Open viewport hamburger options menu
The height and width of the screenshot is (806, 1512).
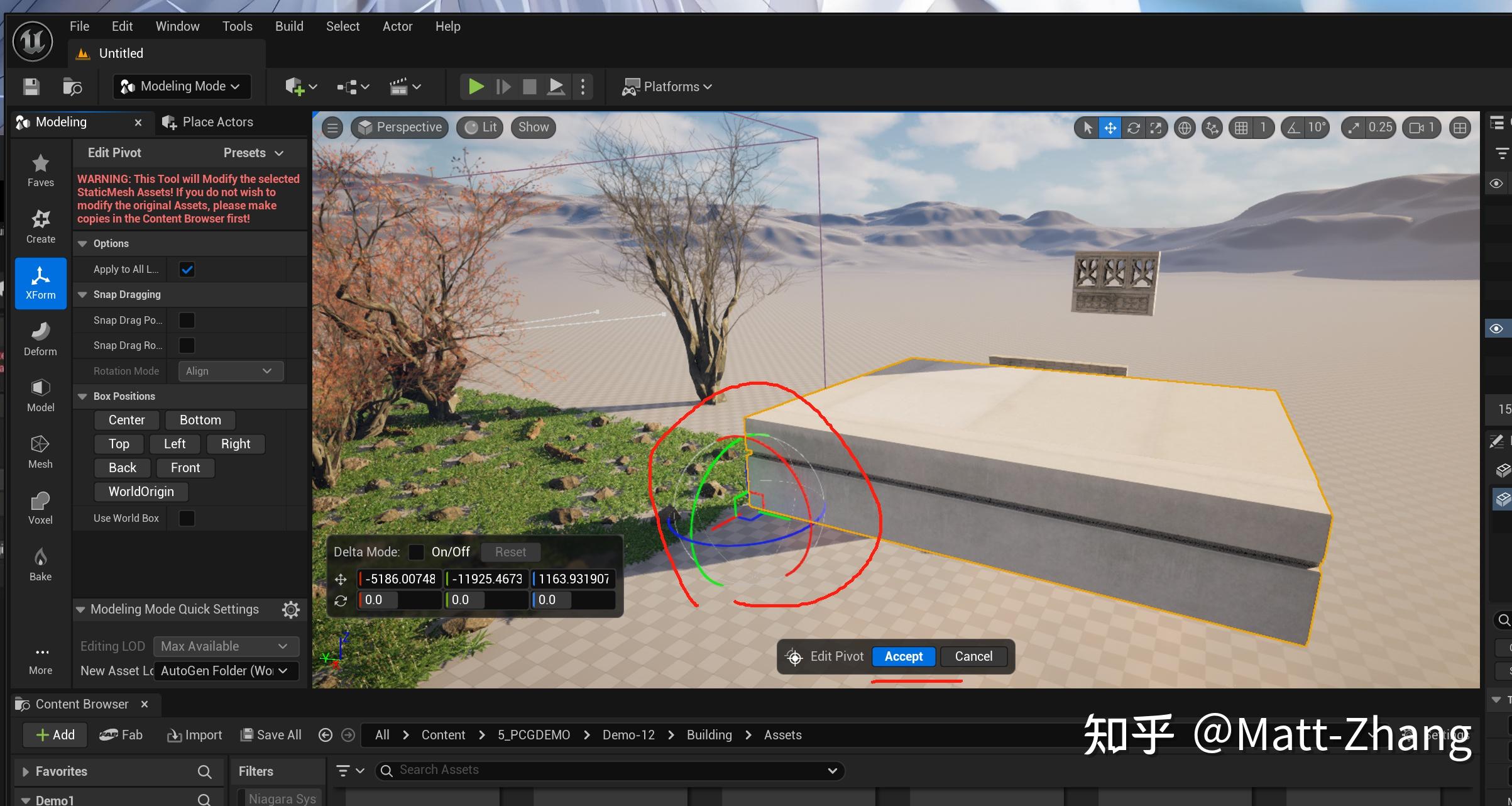(332, 128)
